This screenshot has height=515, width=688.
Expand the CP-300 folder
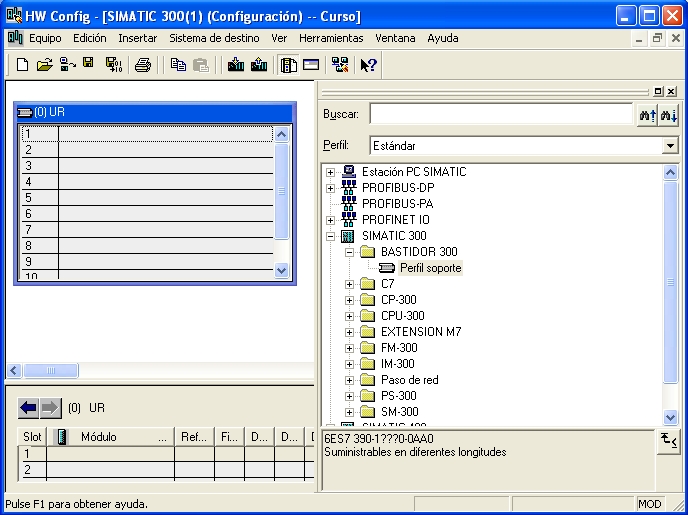(349, 300)
